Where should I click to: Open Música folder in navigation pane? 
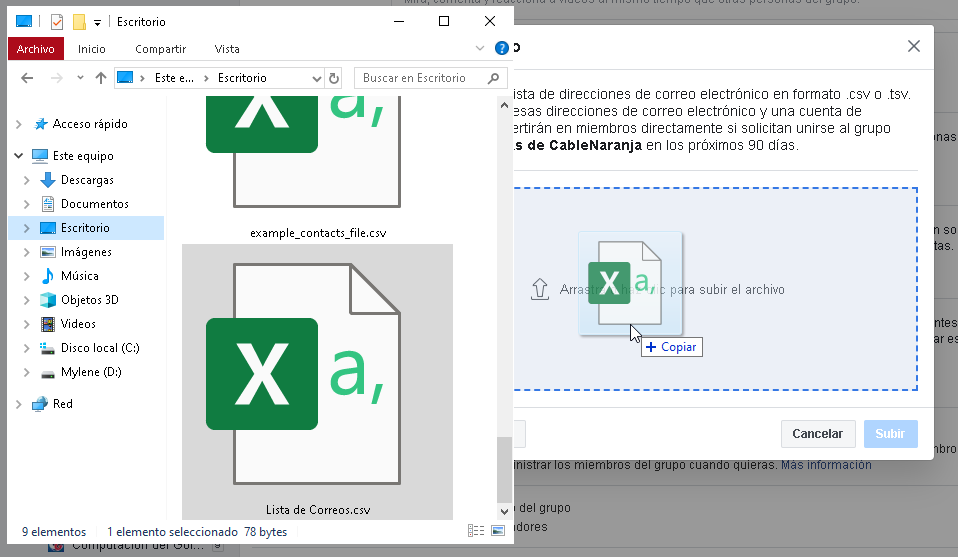tap(79, 276)
